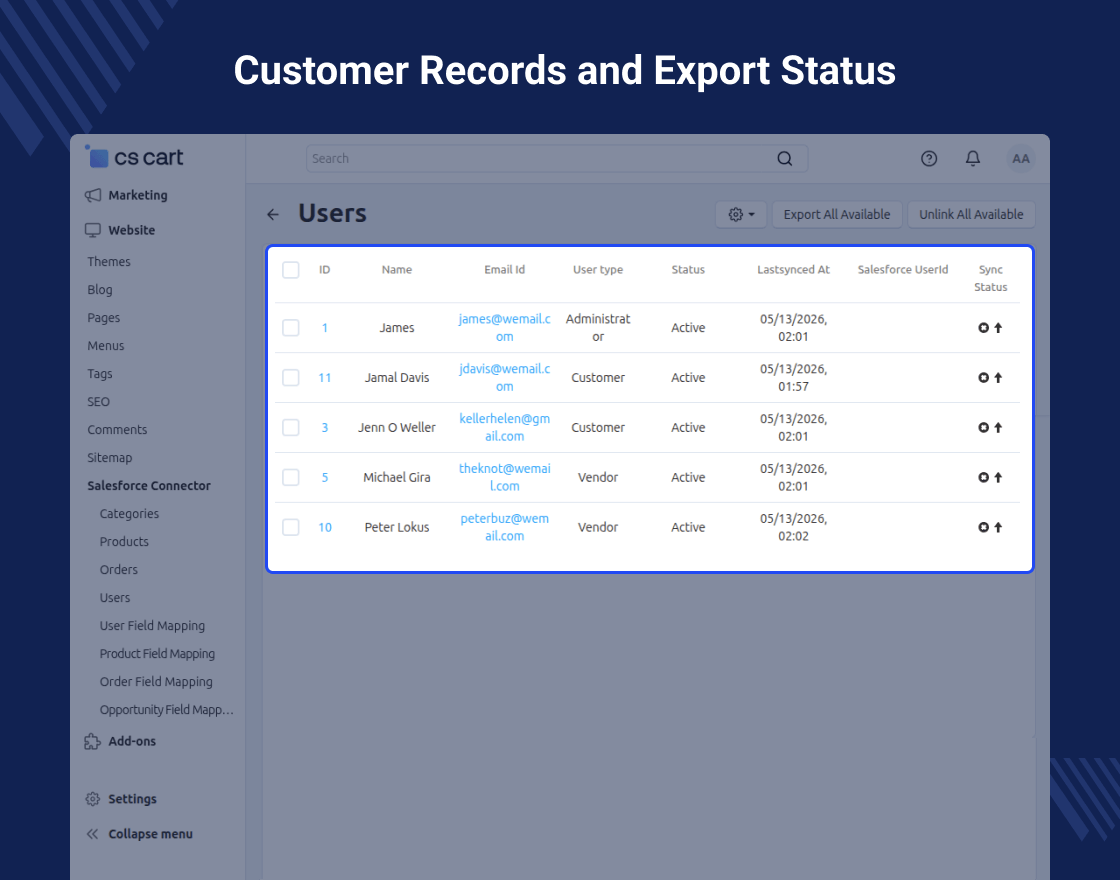Image resolution: width=1120 pixels, height=880 pixels.
Task: Open SEO sidebar item
Action: pyautogui.click(x=99, y=401)
